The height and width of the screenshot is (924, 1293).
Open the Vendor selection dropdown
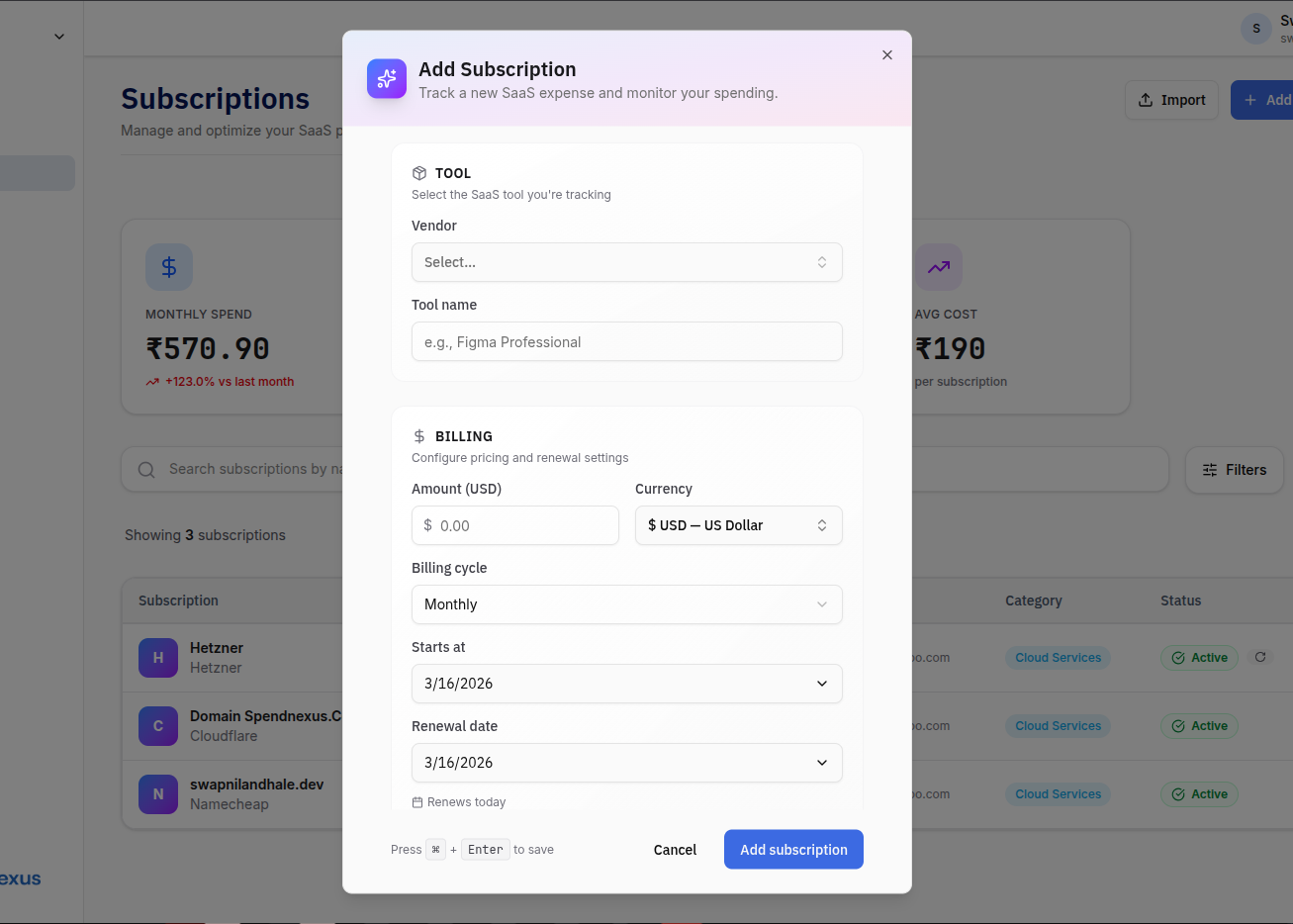tap(626, 262)
